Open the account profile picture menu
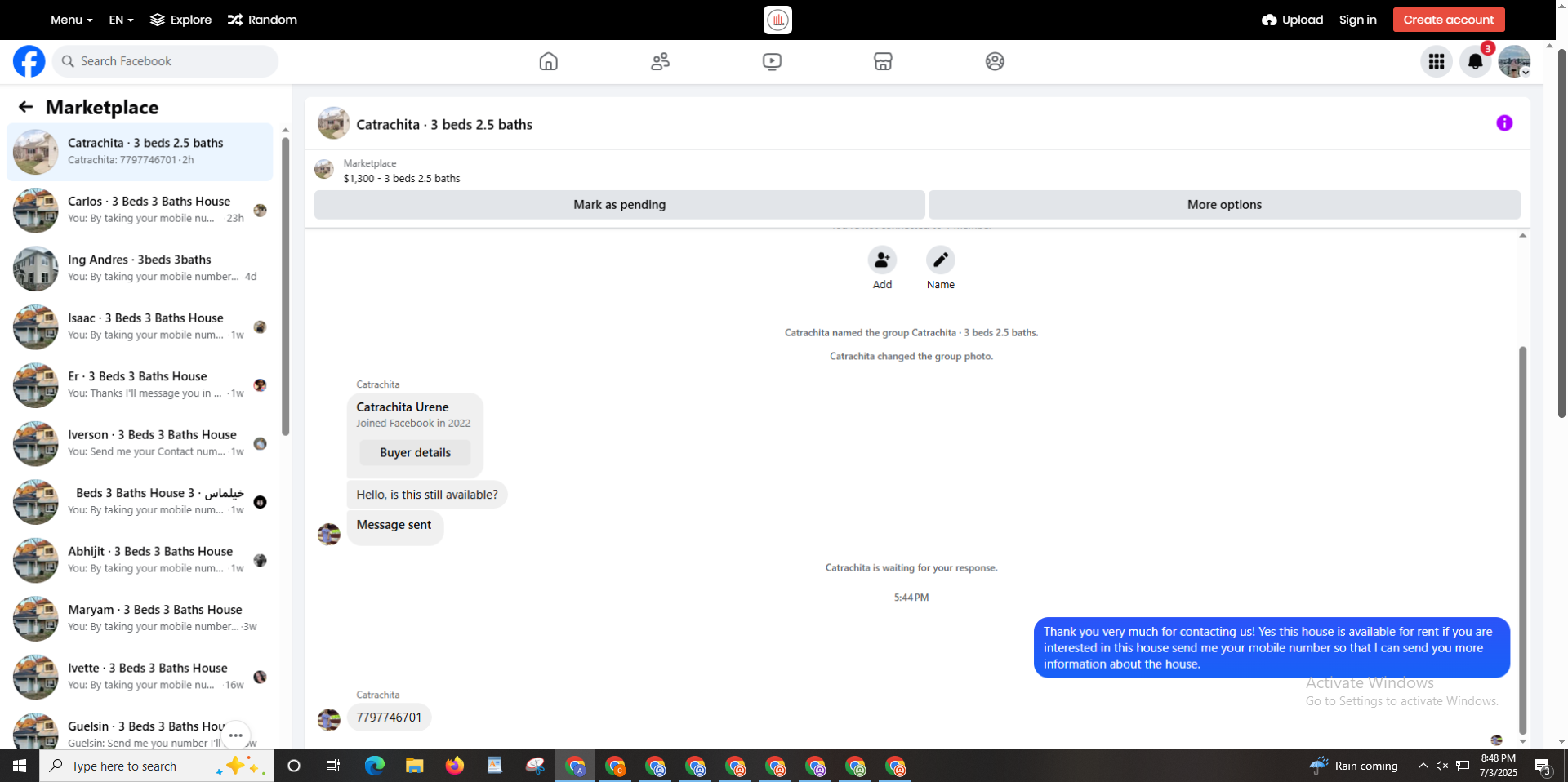This screenshot has width=1568, height=782. pos(1514,61)
